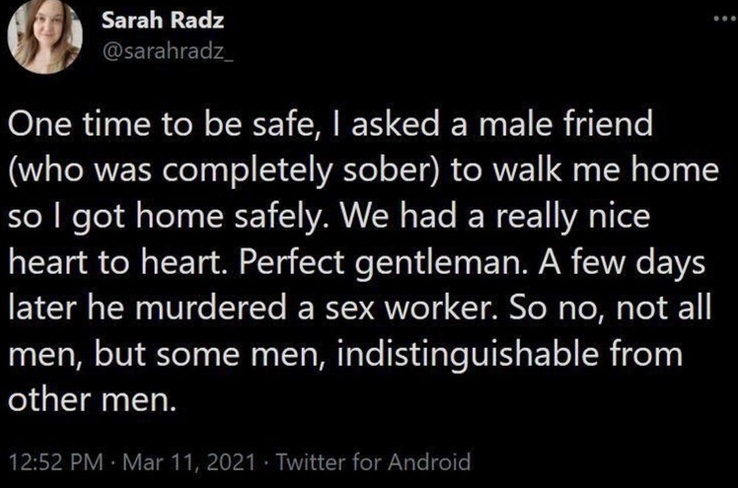738x488 pixels.
Task: Click the words 'heart to heart.'
Action: coord(119,262)
